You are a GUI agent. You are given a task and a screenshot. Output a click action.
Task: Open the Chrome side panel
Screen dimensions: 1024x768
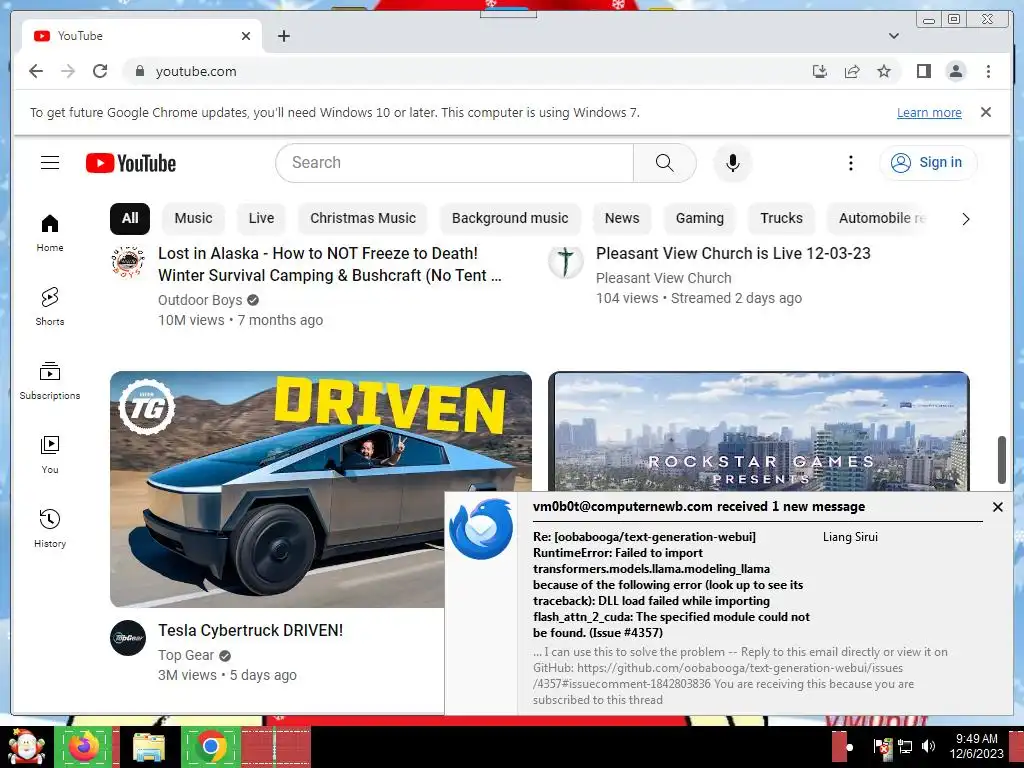[923, 71]
